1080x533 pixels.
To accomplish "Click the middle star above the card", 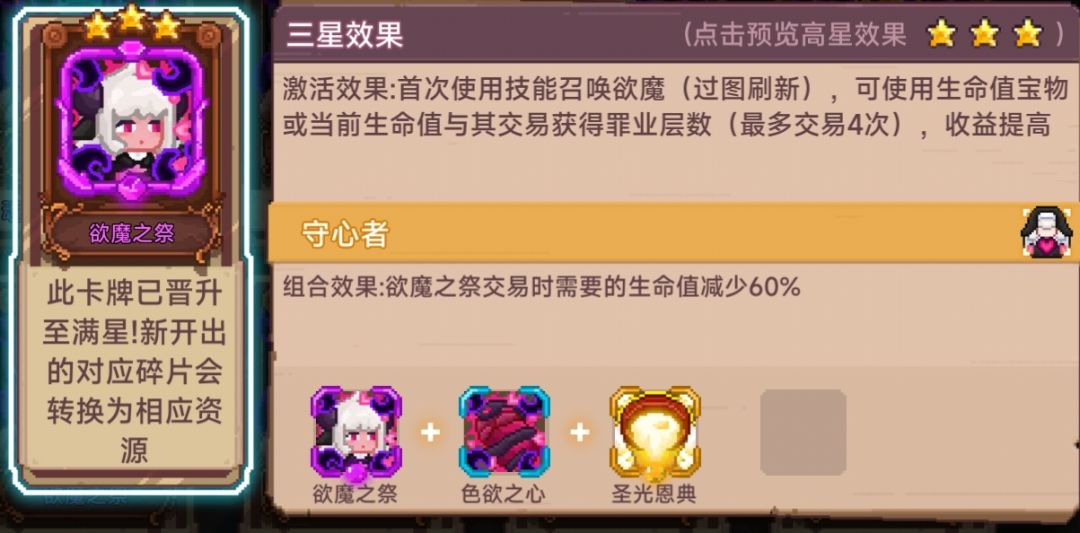I will 131,20.
